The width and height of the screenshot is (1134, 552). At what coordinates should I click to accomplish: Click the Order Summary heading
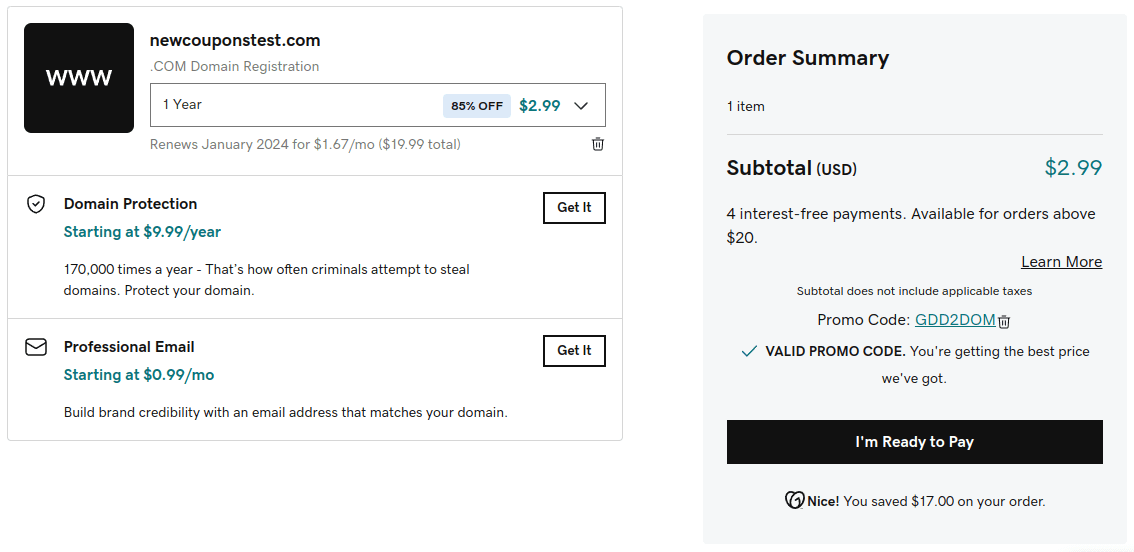807,58
